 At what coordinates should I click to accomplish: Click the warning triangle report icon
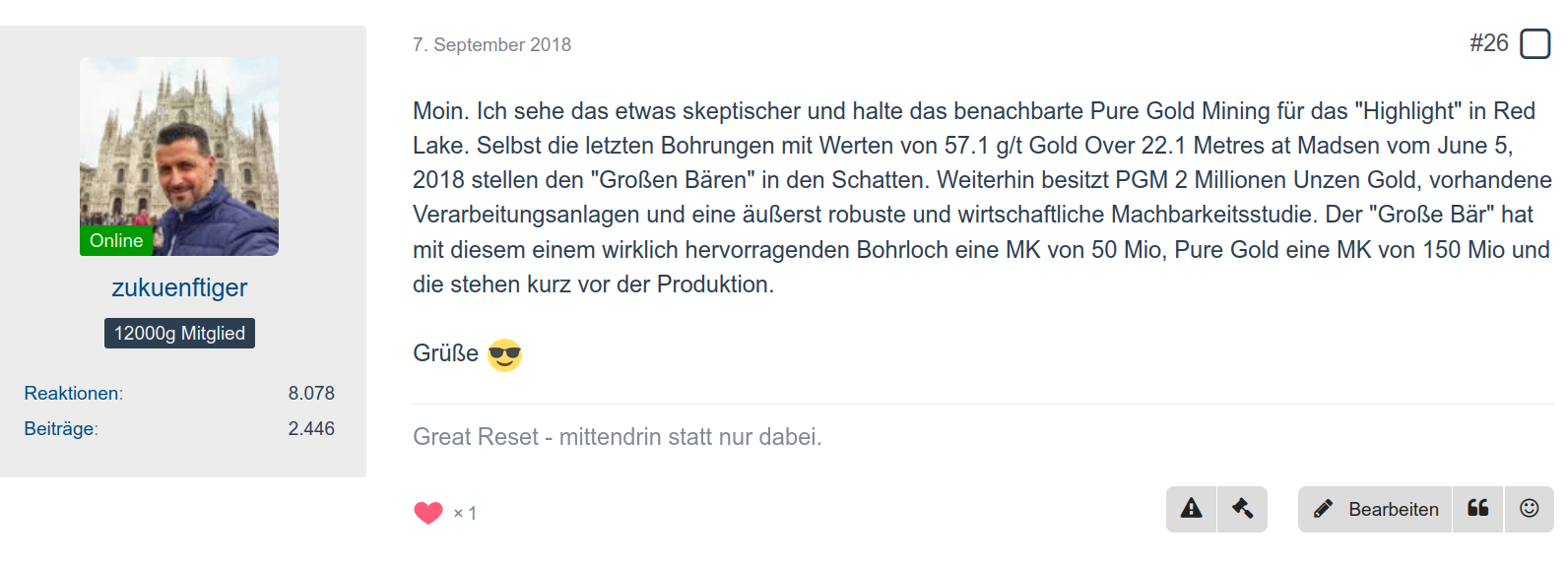pyautogui.click(x=1192, y=509)
